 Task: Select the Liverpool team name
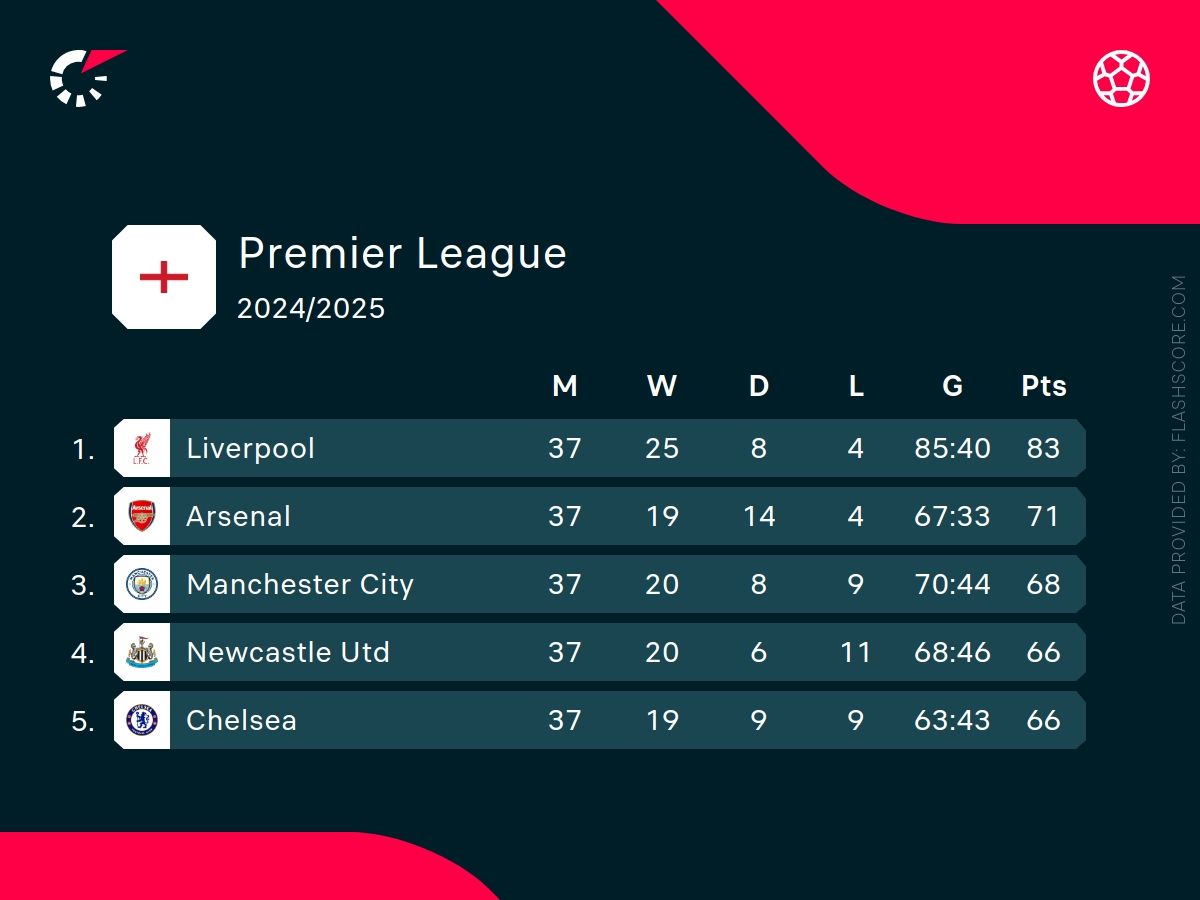click(x=250, y=448)
